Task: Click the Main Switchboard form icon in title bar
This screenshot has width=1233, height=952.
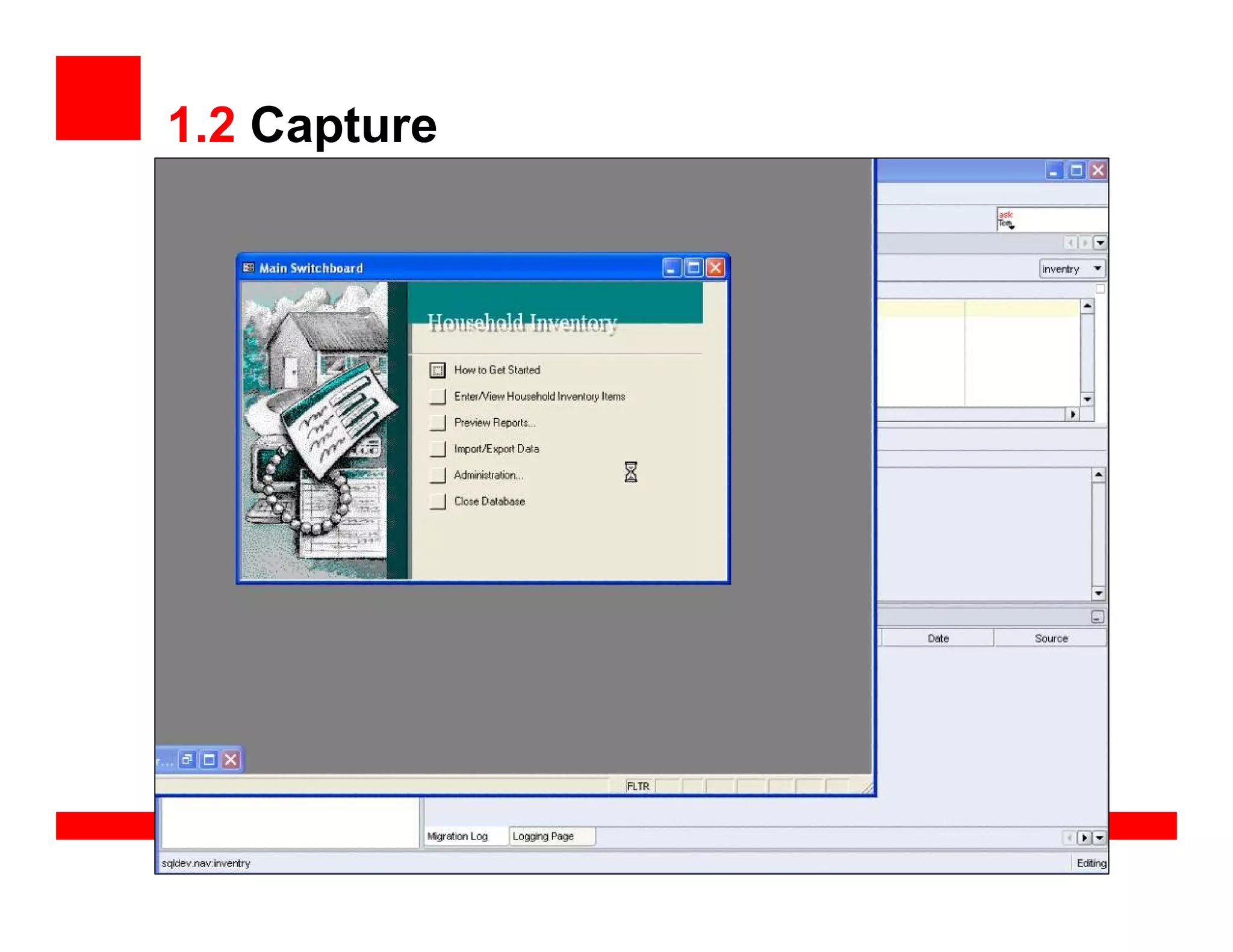Action: [x=248, y=268]
